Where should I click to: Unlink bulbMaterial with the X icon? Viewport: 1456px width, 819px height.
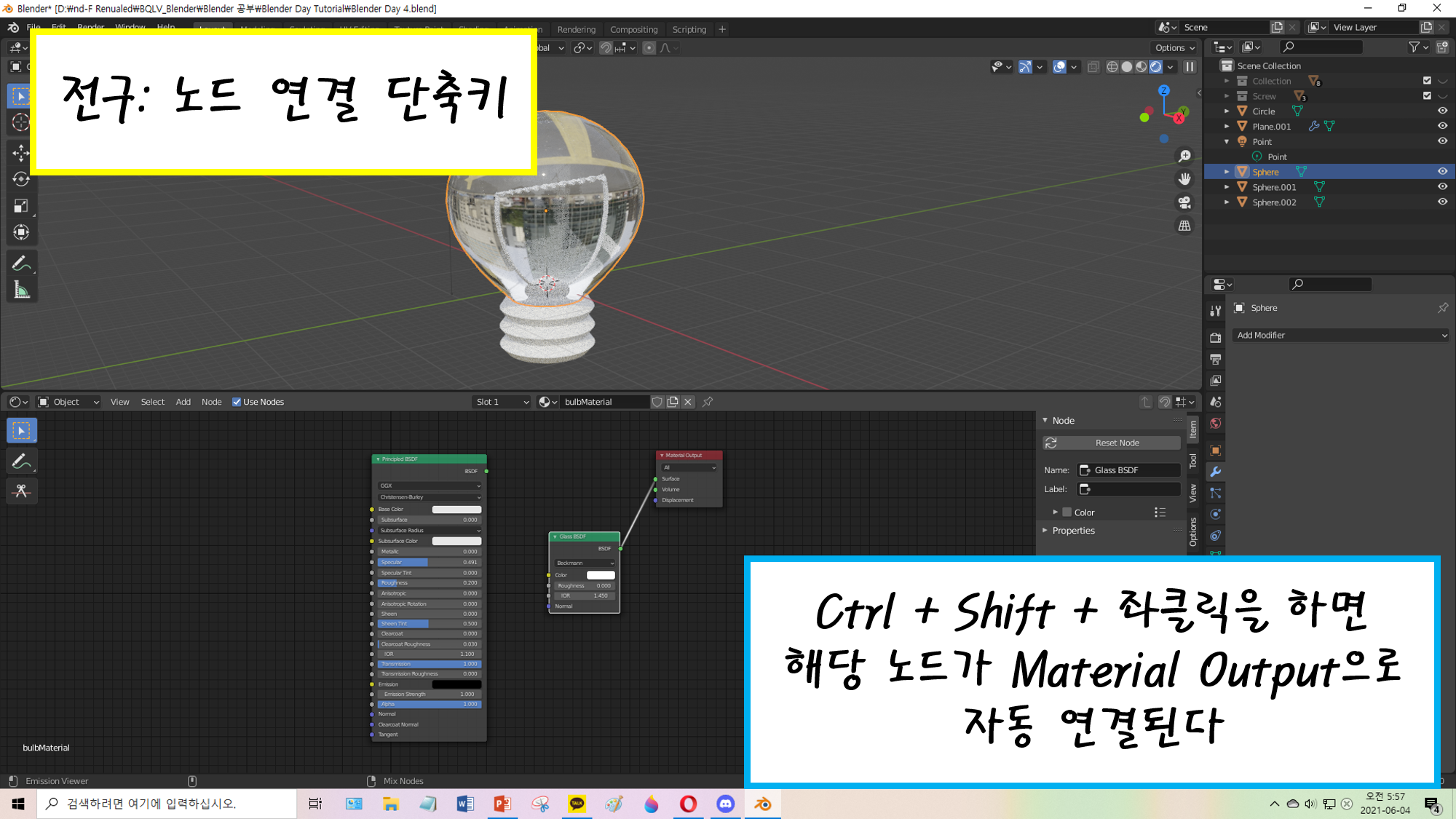688,402
